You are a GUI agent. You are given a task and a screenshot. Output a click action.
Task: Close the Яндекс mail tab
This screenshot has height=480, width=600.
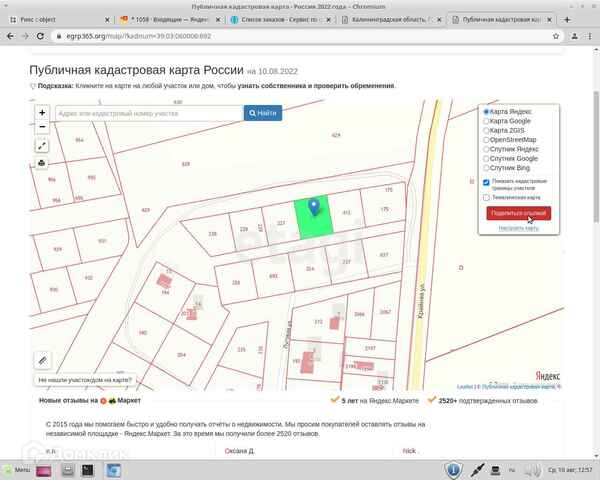pos(218,20)
